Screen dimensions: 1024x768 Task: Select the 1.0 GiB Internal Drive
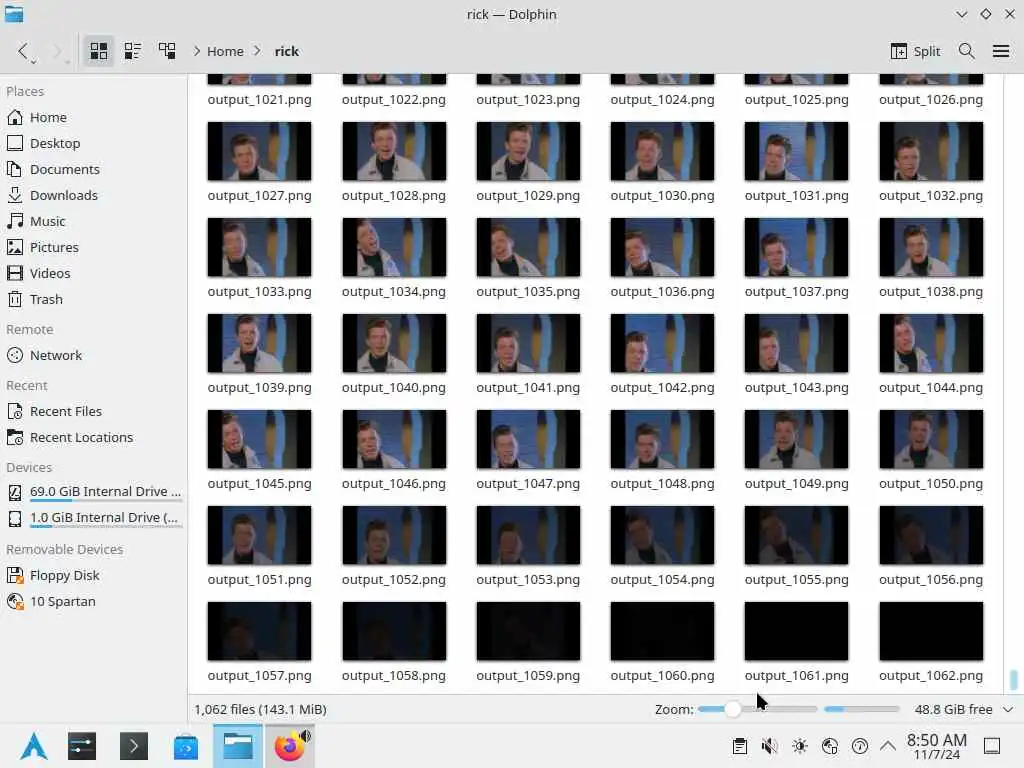(93, 518)
